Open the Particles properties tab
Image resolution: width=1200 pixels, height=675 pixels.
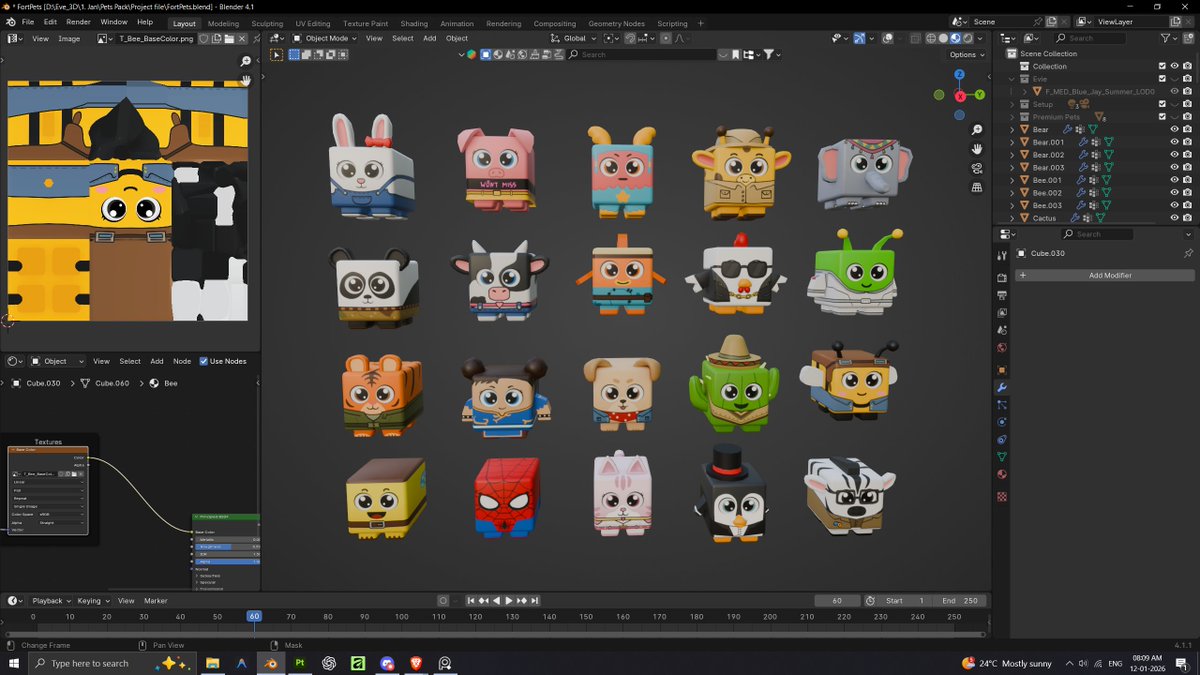pyautogui.click(x=1002, y=405)
